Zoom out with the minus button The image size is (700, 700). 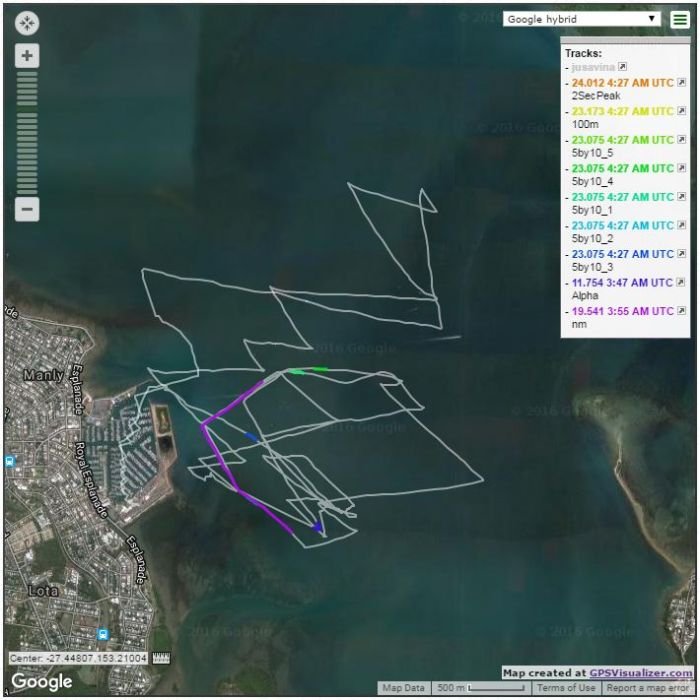pos(27,210)
